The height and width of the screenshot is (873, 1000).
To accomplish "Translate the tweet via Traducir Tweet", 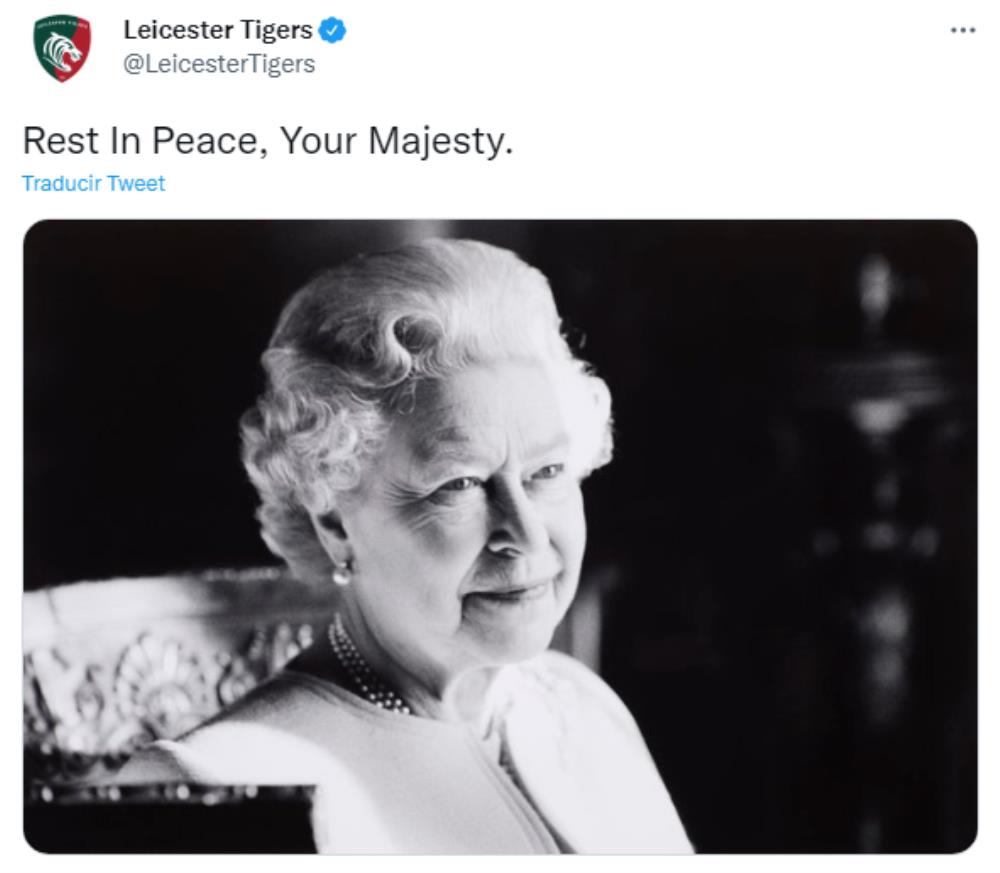I will [x=94, y=183].
